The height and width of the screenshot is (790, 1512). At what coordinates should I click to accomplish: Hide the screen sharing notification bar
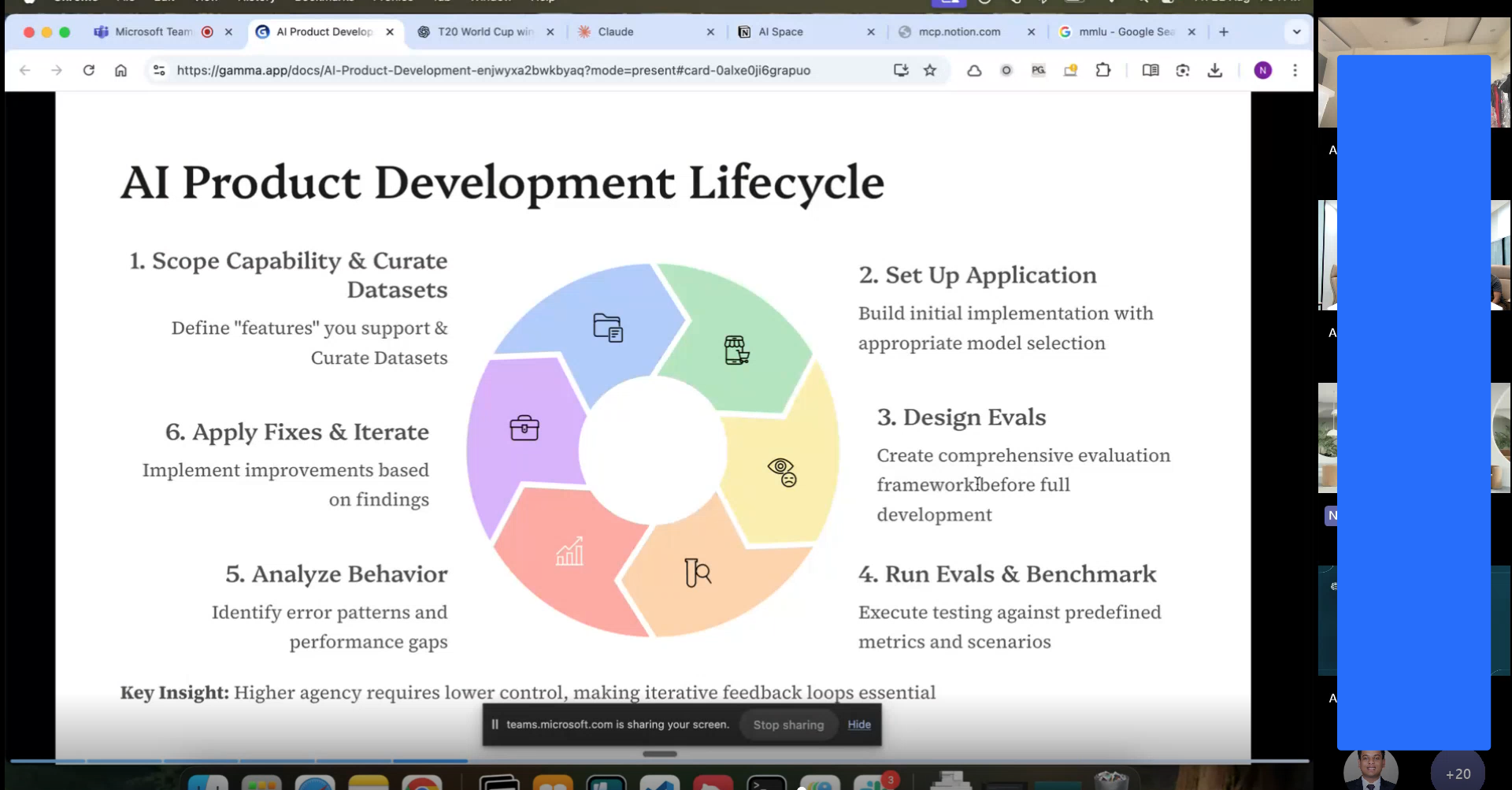859,725
